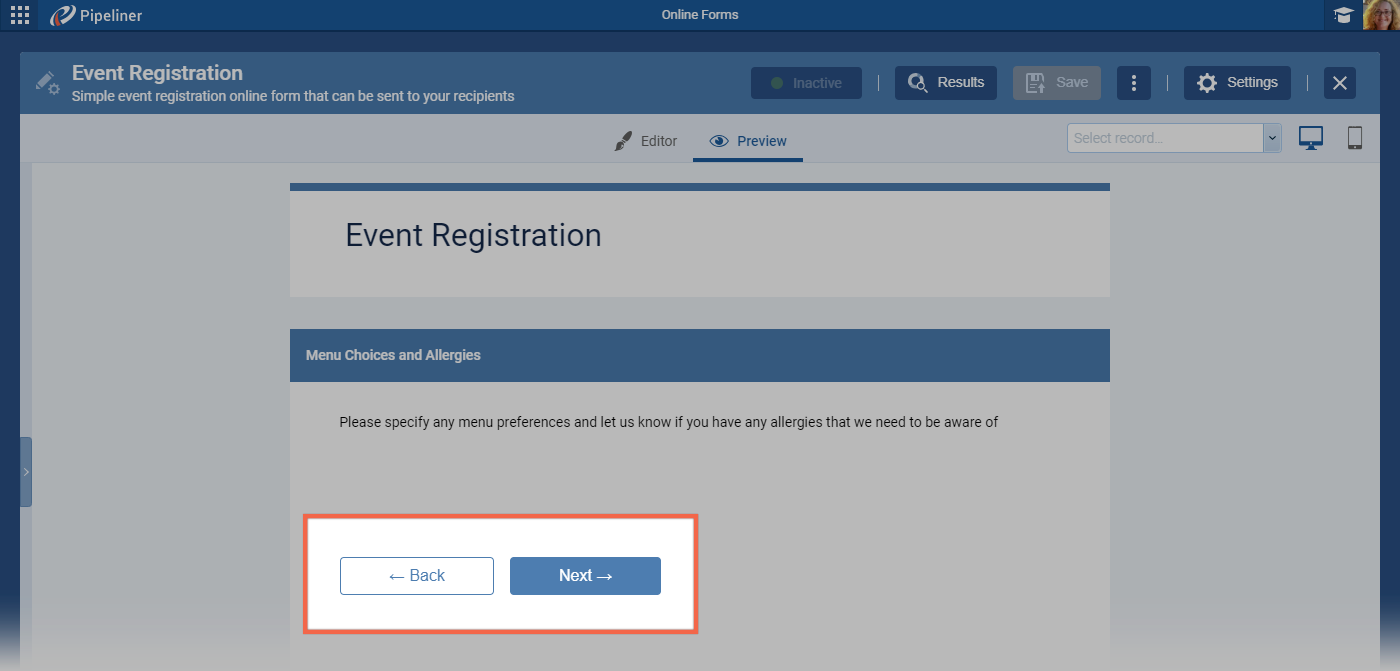
Task: Open the user profile avatar
Action: tap(1381, 15)
